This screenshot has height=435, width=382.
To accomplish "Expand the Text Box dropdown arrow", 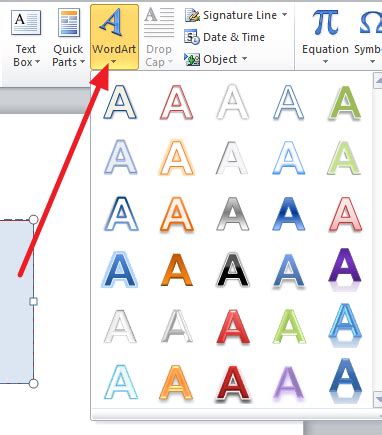I will click(37, 62).
